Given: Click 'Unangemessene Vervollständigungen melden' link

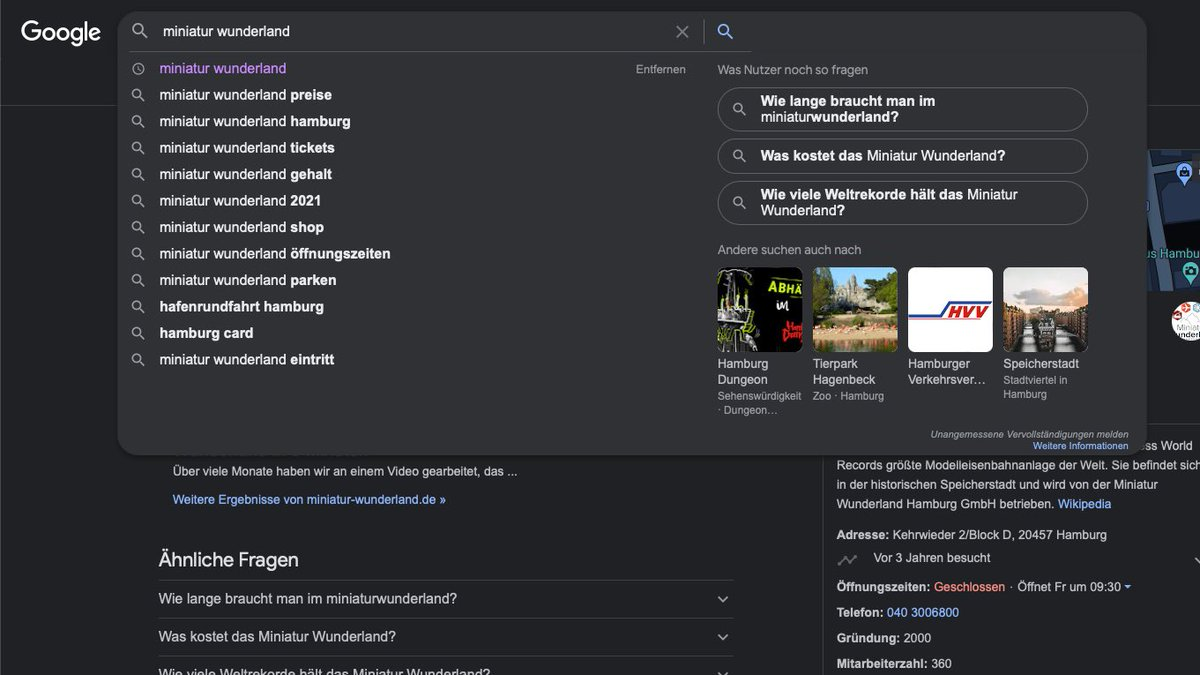Looking at the screenshot, I should click(1029, 435).
